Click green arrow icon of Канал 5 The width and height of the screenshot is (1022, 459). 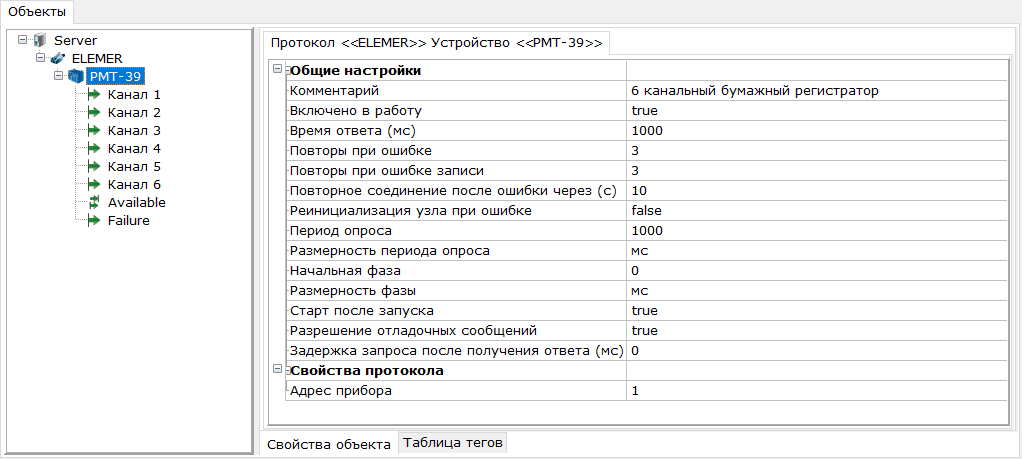[x=93, y=166]
